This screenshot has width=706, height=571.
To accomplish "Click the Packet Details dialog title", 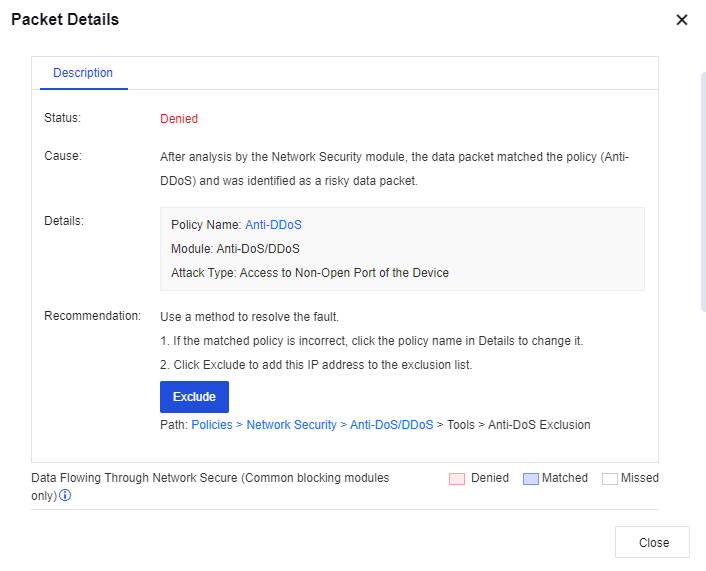I will 65,20.
